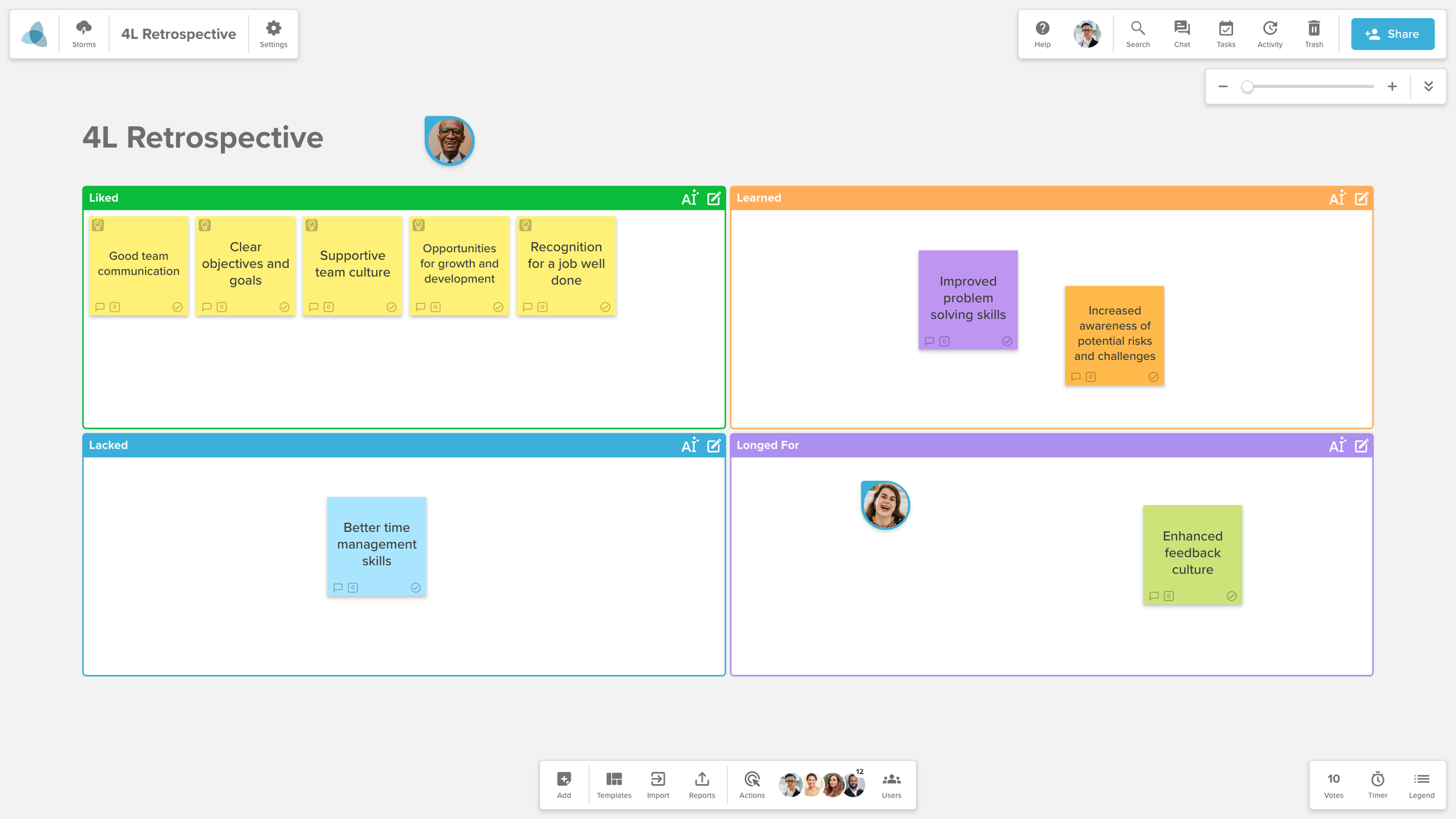
Task: Open comments on the Better time management skills note
Action: (339, 588)
